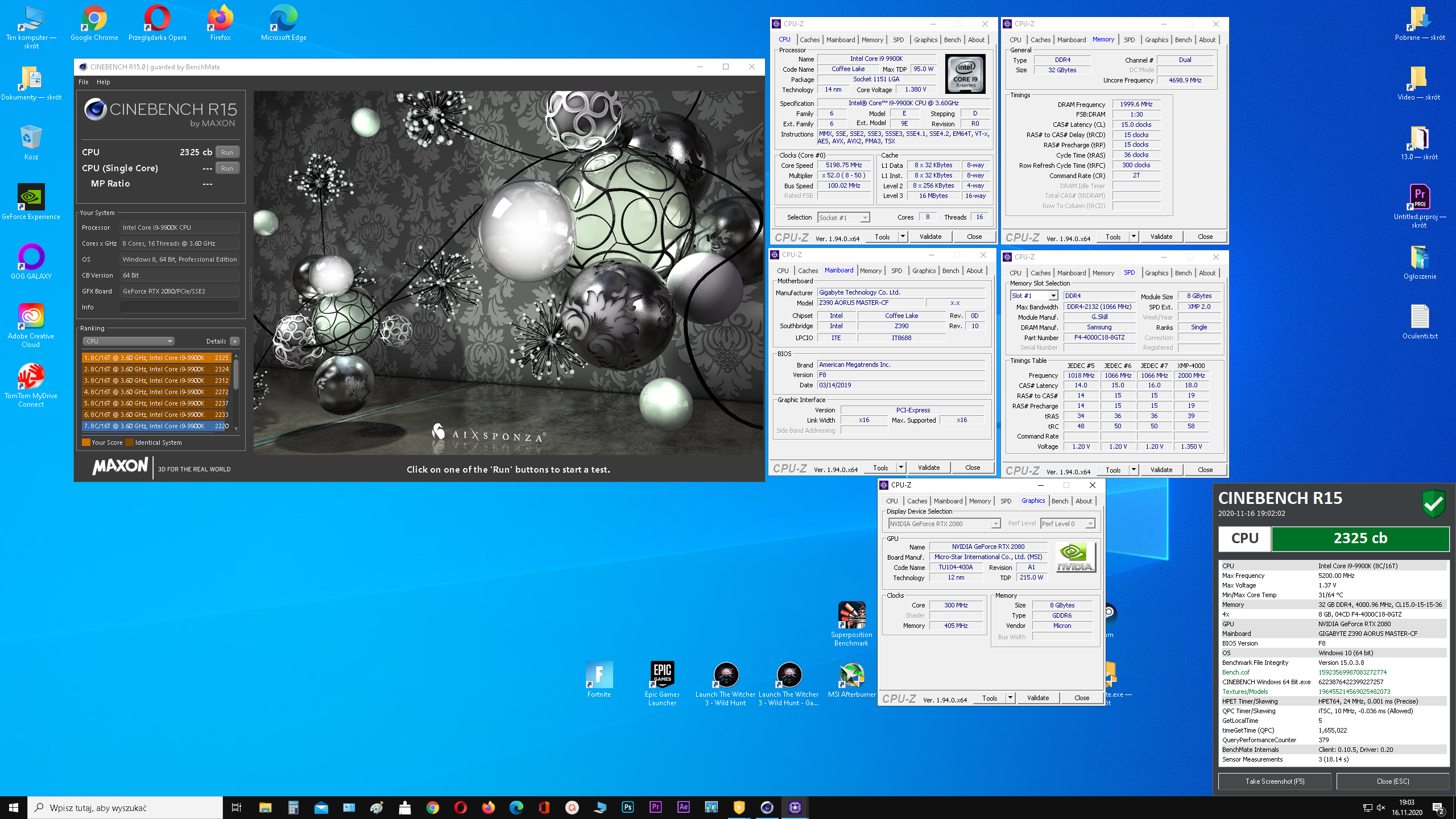The height and width of the screenshot is (819, 1456).
Task: Switch to About tab in CPU-Z SPD window
Action: point(1207,273)
